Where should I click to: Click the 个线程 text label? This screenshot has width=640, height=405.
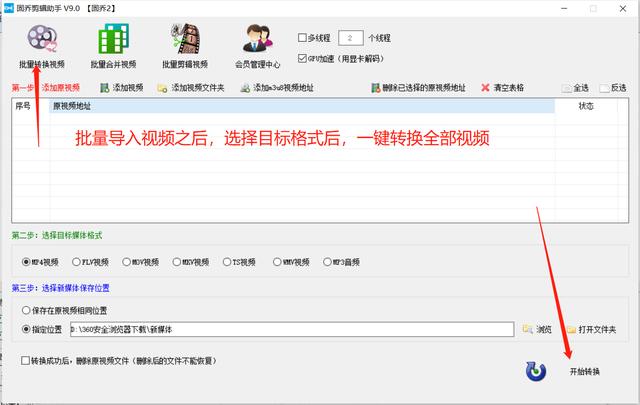pyautogui.click(x=380, y=38)
